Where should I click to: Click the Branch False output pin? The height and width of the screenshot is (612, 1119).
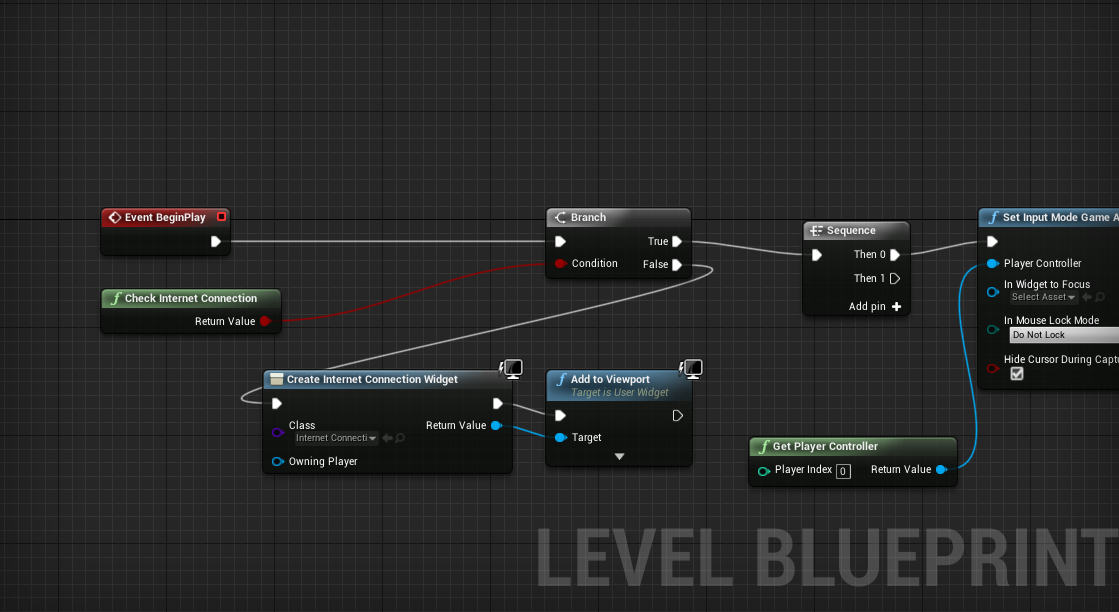tap(677, 265)
